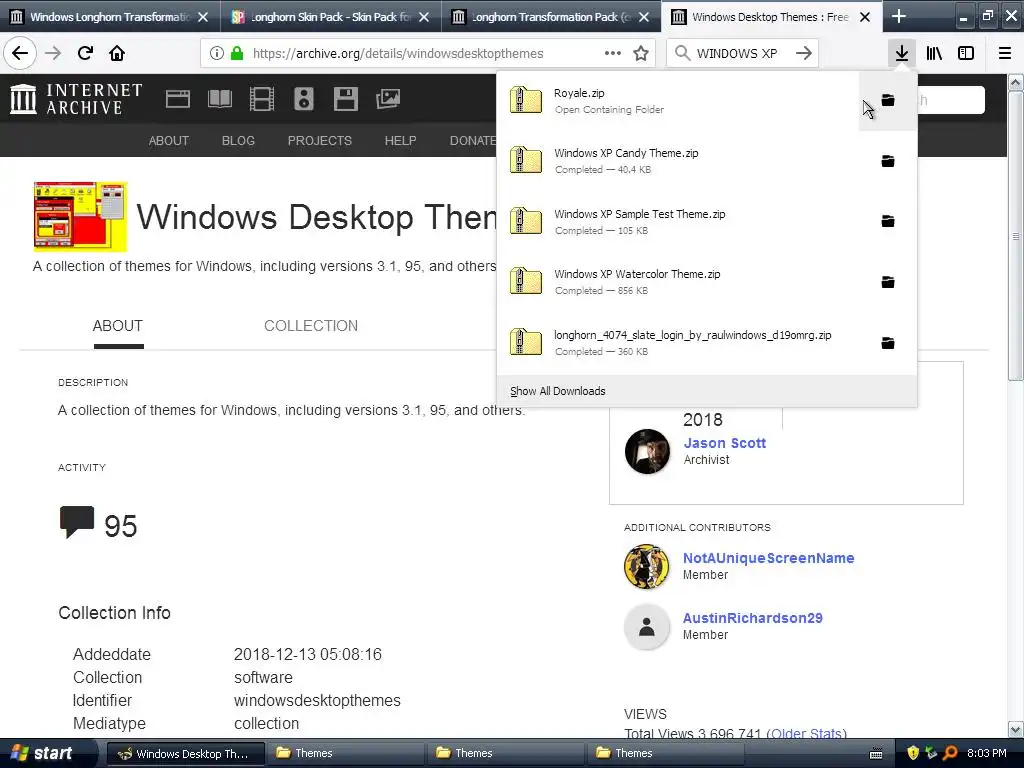Screen dimensions: 1024x768
Task: Open Jason Scott's profile link
Action: 724,443
